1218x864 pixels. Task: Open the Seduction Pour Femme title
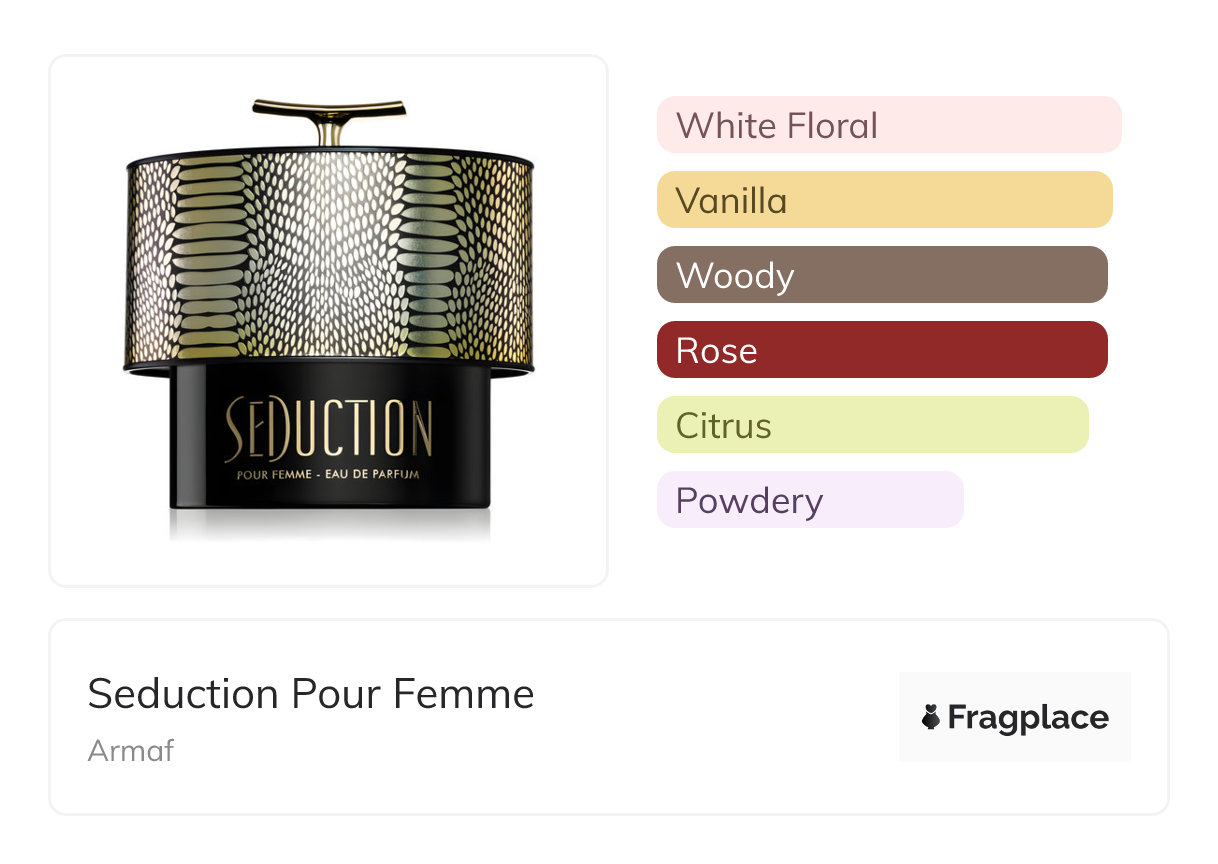click(311, 693)
